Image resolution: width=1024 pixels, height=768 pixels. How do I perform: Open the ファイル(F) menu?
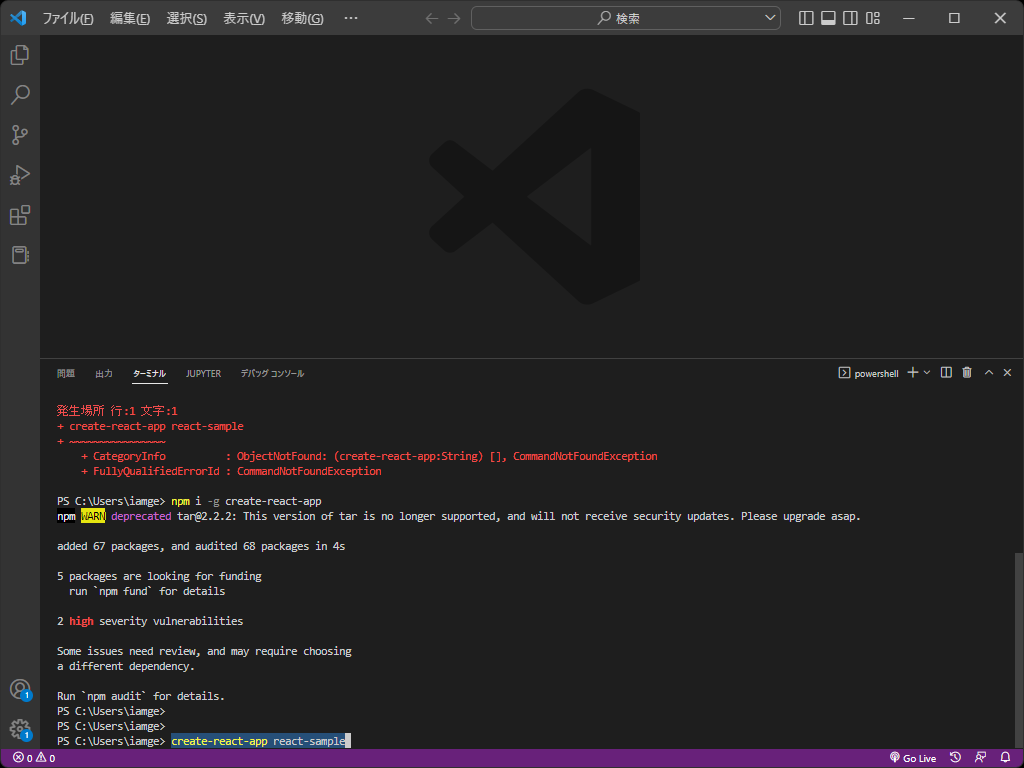(68, 18)
